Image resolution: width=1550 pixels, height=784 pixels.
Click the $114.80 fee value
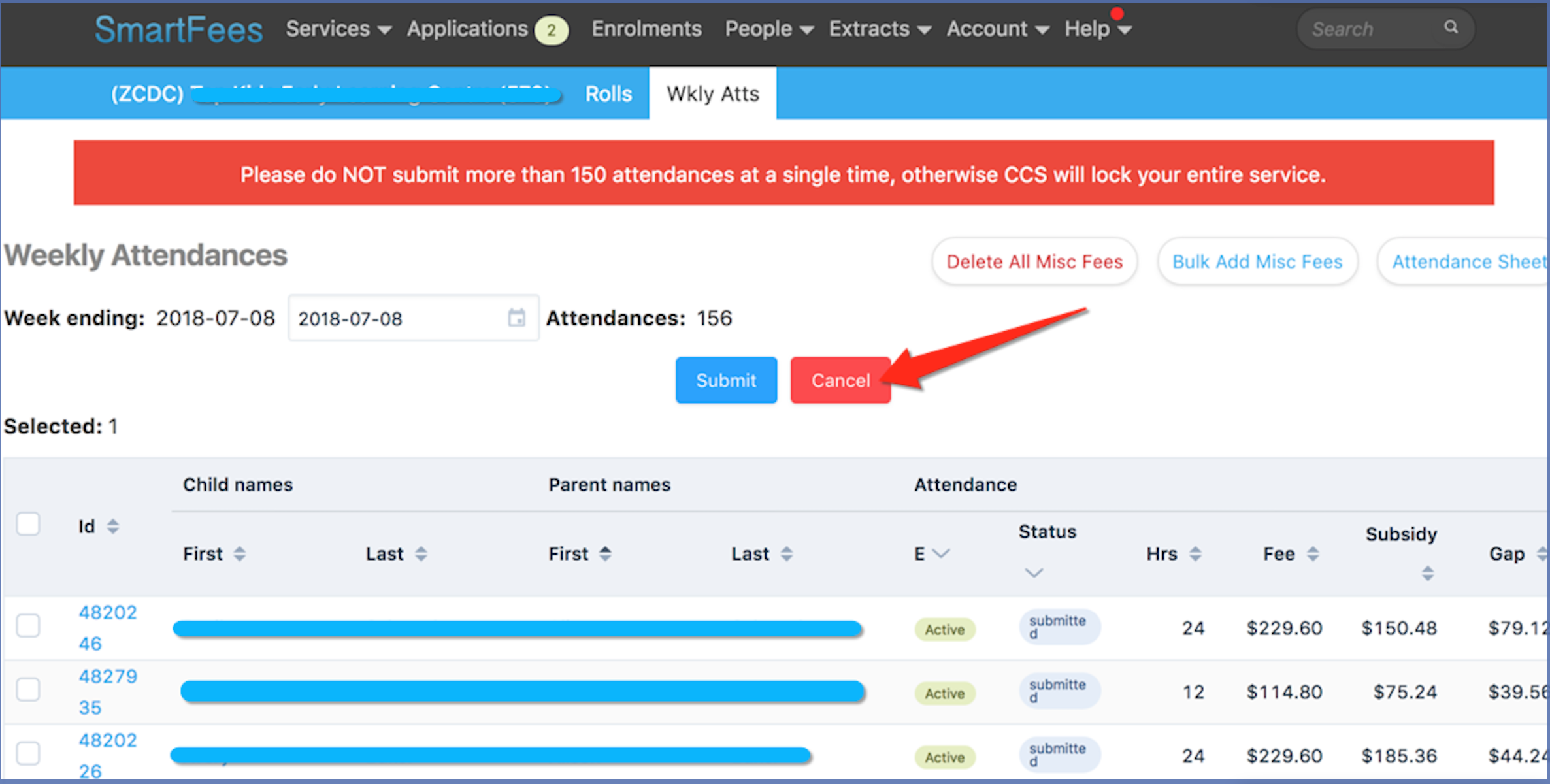coord(1284,692)
